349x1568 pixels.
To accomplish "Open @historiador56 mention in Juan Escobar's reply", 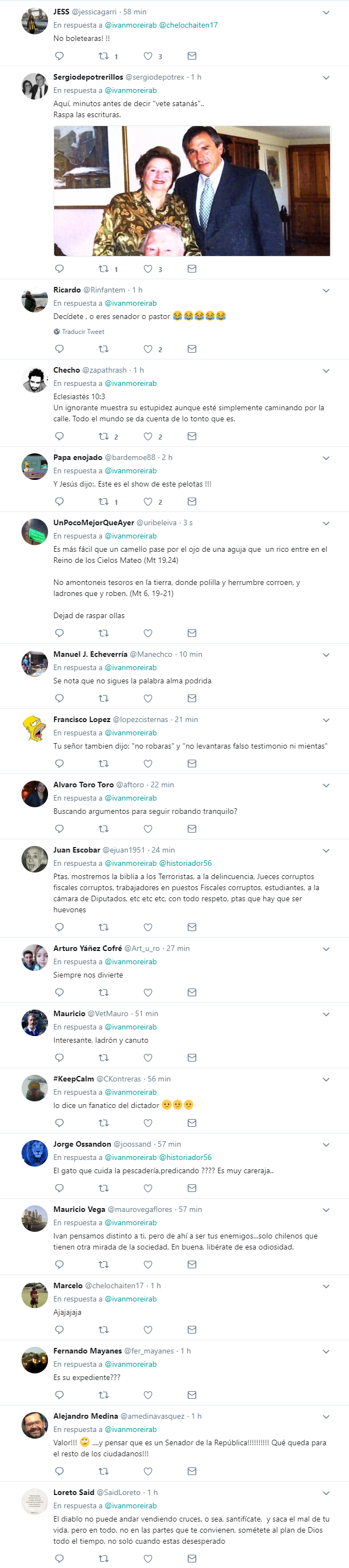I will 186,863.
